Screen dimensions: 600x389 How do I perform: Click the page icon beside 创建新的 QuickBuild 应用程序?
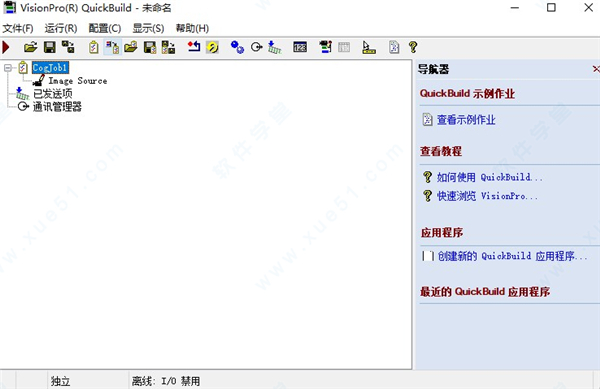coord(428,256)
